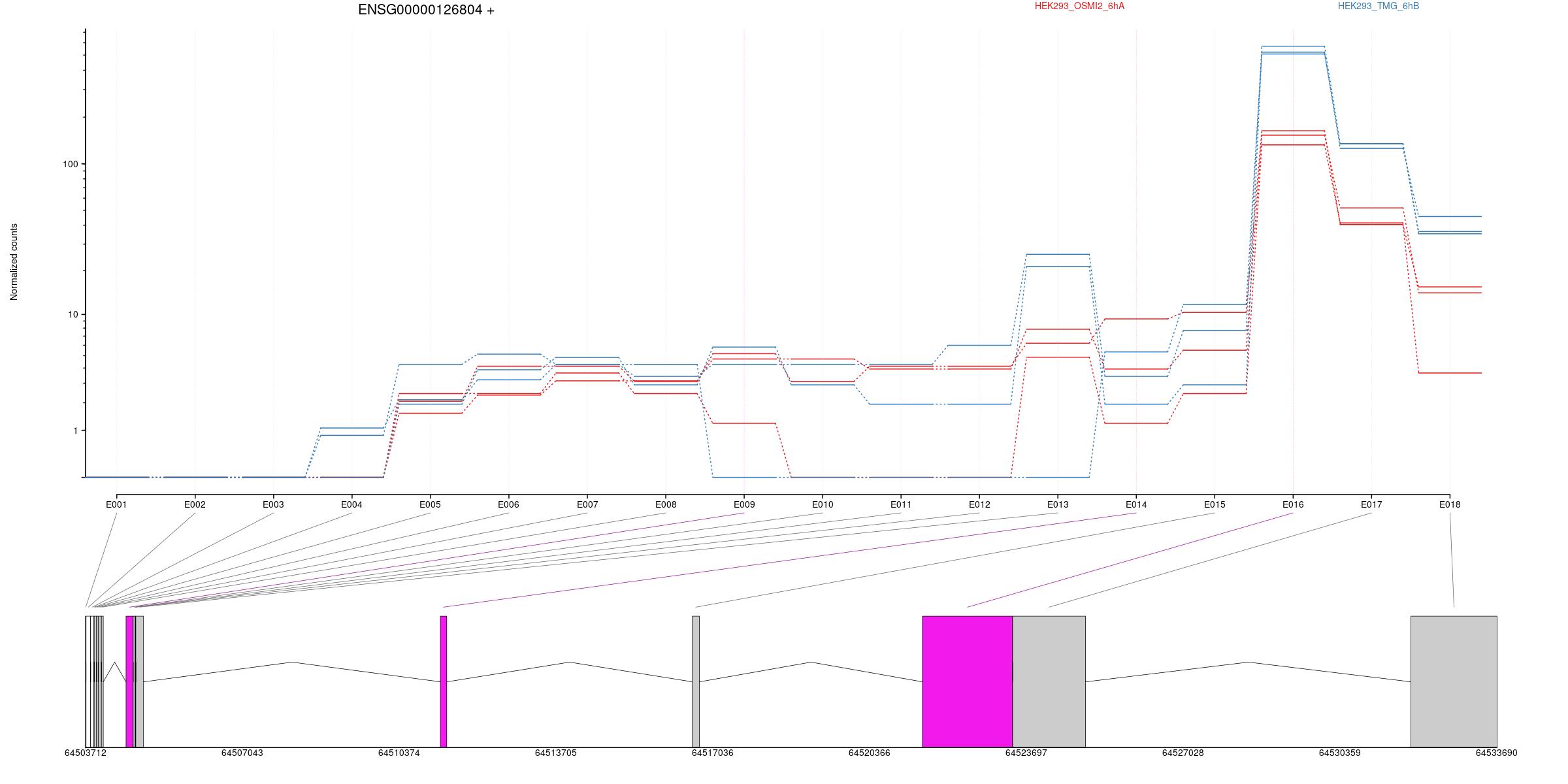Click genomic coordinate 64523697
The width and height of the screenshot is (1568, 784).
pyautogui.click(x=1026, y=753)
